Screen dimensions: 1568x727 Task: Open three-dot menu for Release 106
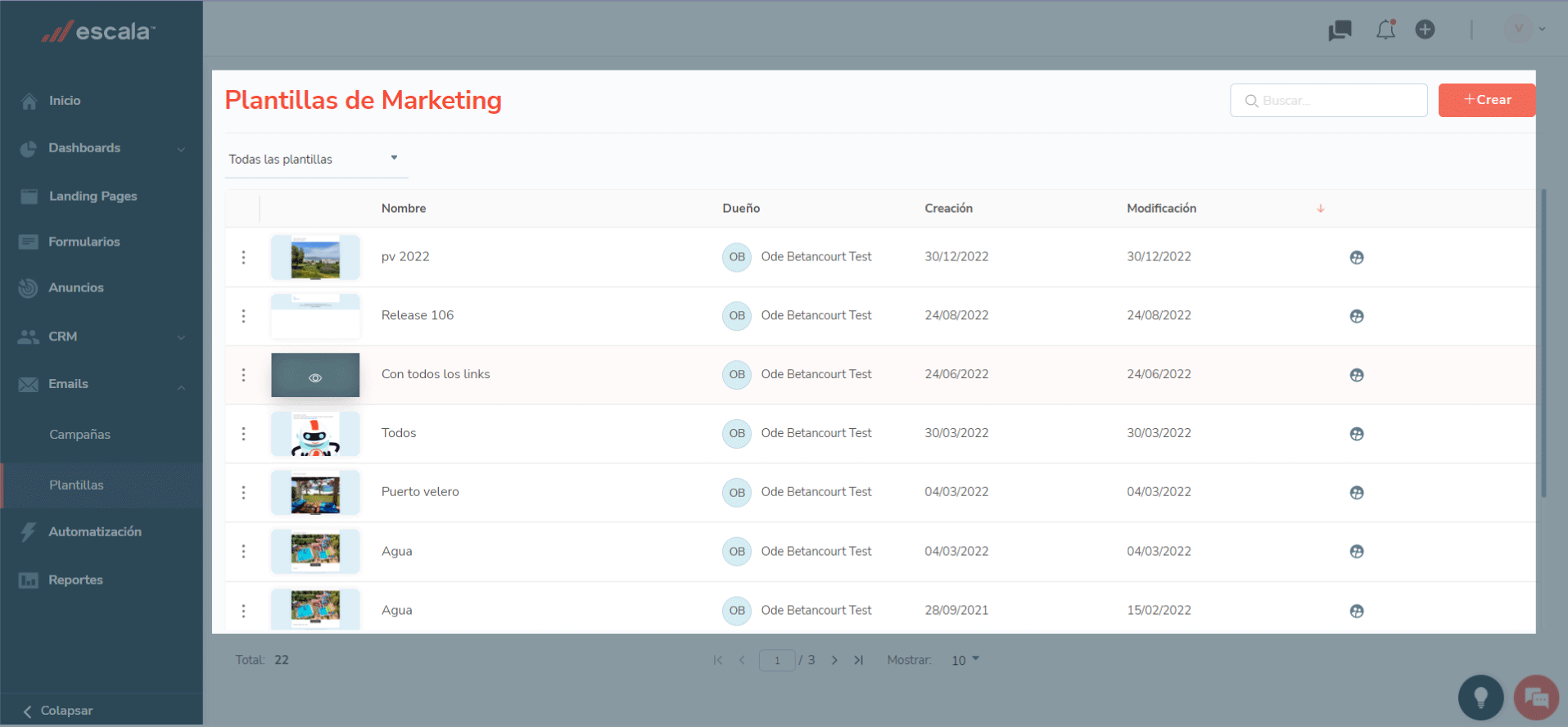[x=243, y=316]
